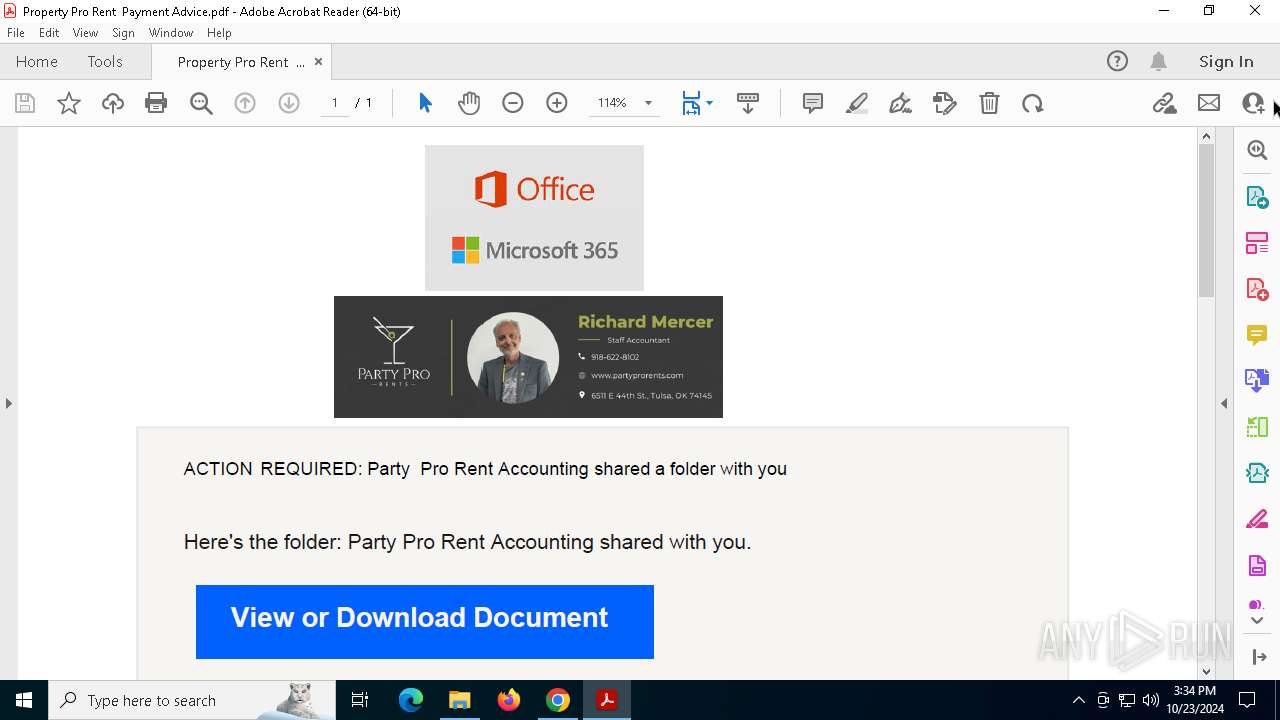The height and width of the screenshot is (720, 1280).
Task: Open the Edit menu
Action: [49, 33]
